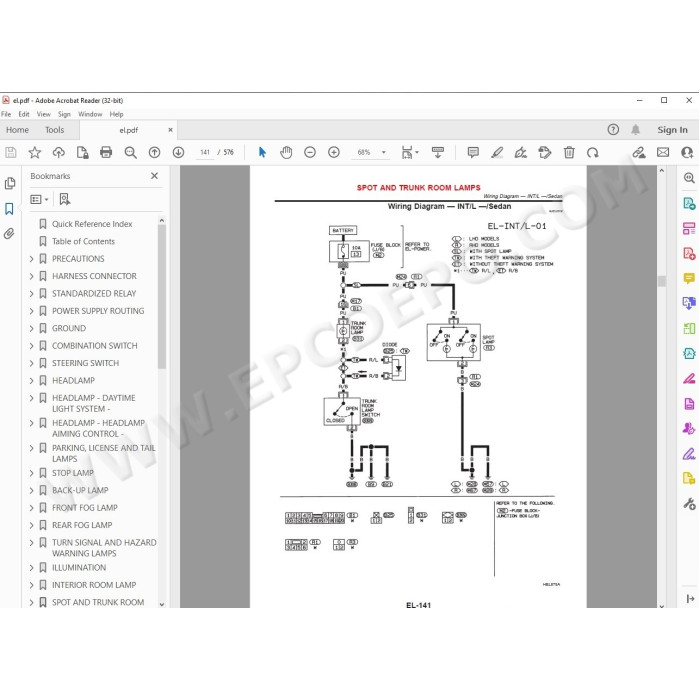
Task: Toggle the Attachments panel icon
Action: (9, 233)
